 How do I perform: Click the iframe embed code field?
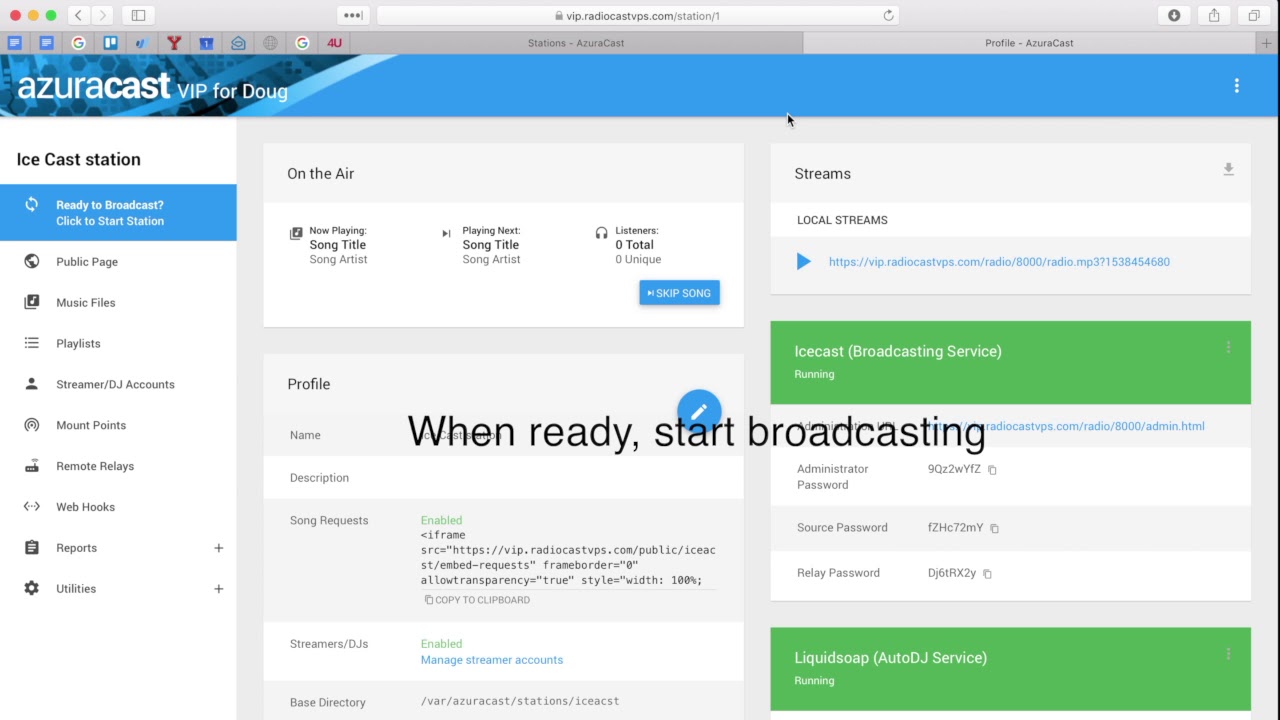click(x=568, y=558)
